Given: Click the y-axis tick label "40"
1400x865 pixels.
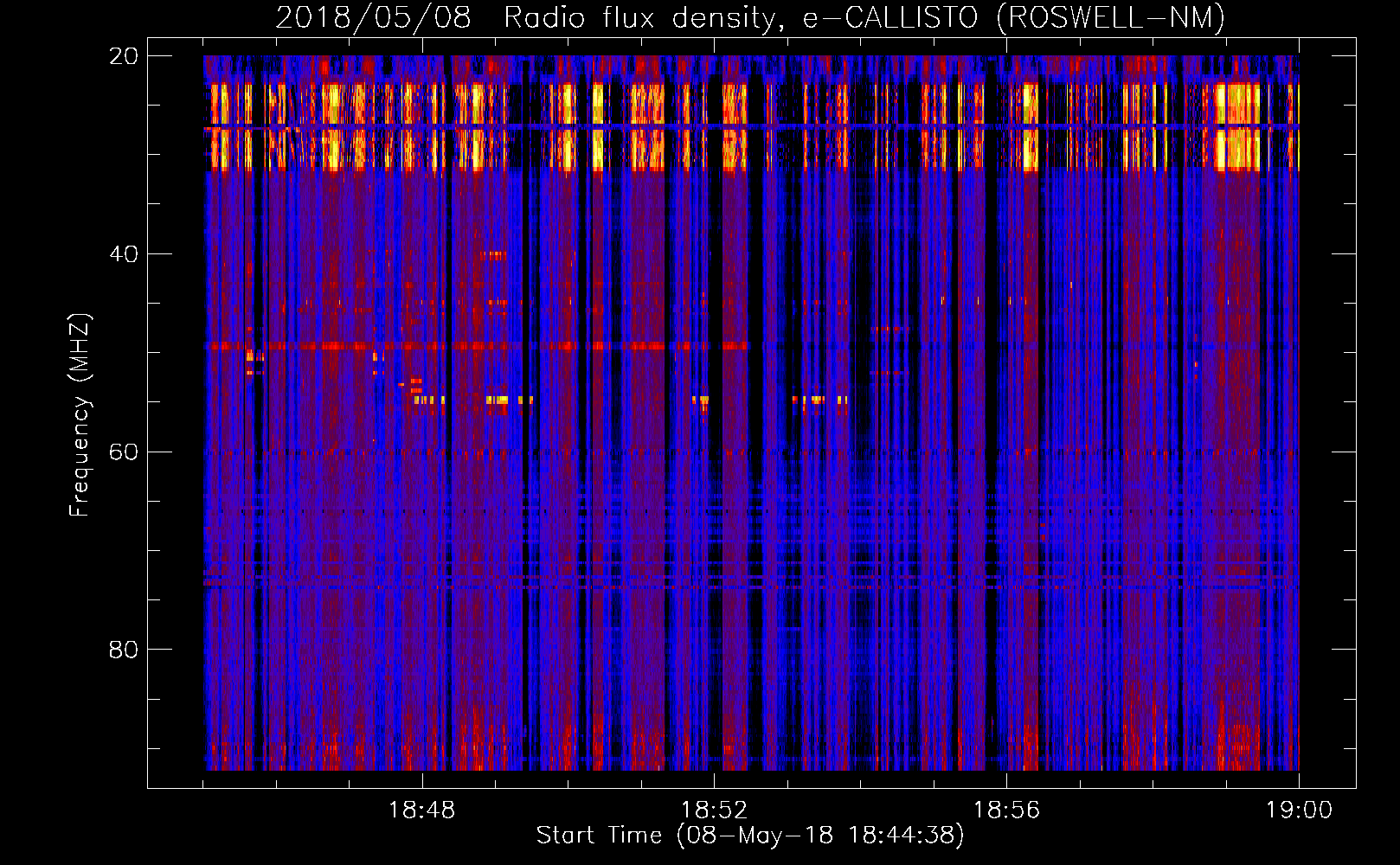Looking at the screenshot, I should coord(124,254).
